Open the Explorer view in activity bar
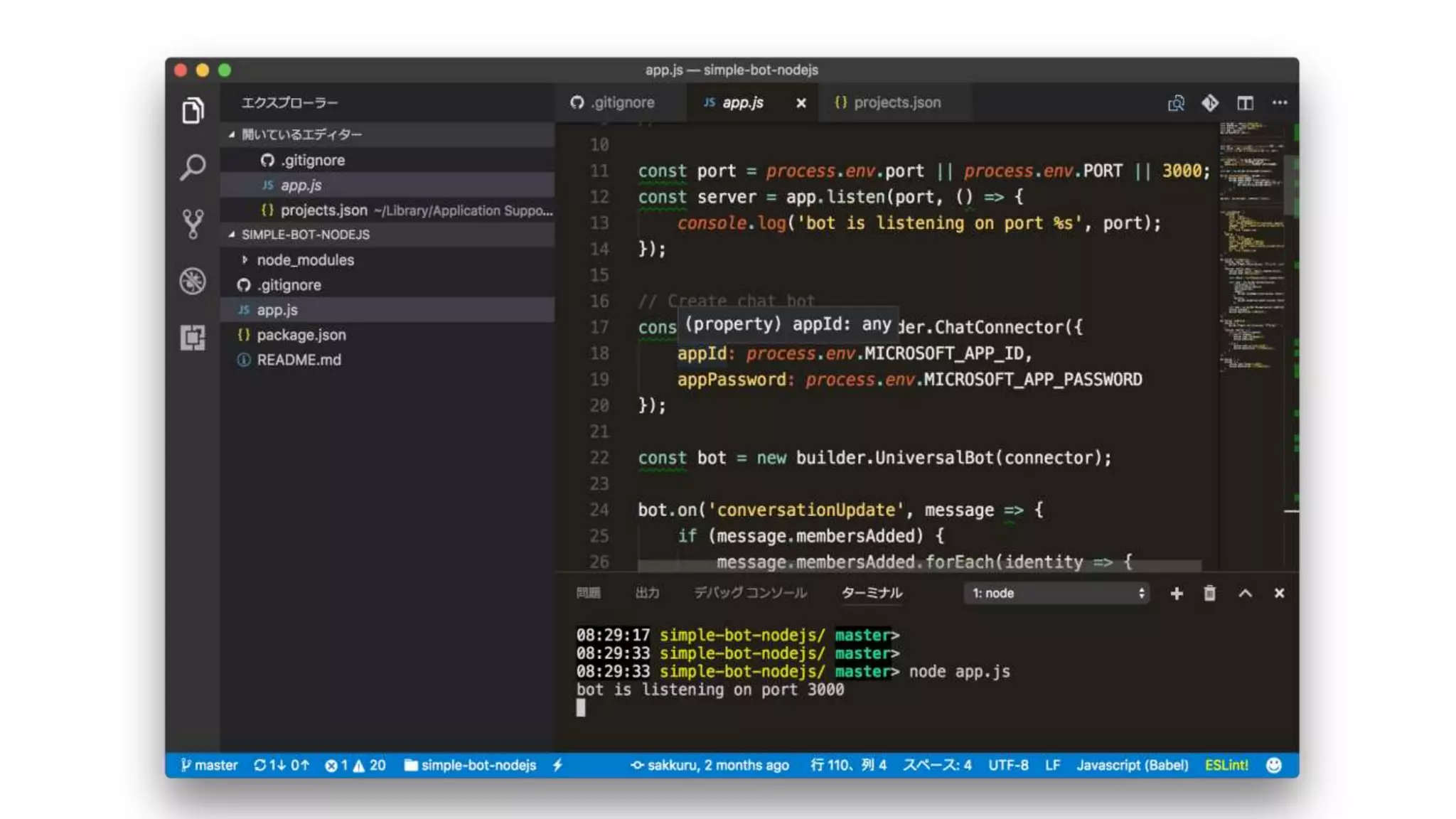This screenshot has width=1456, height=819. tap(193, 111)
